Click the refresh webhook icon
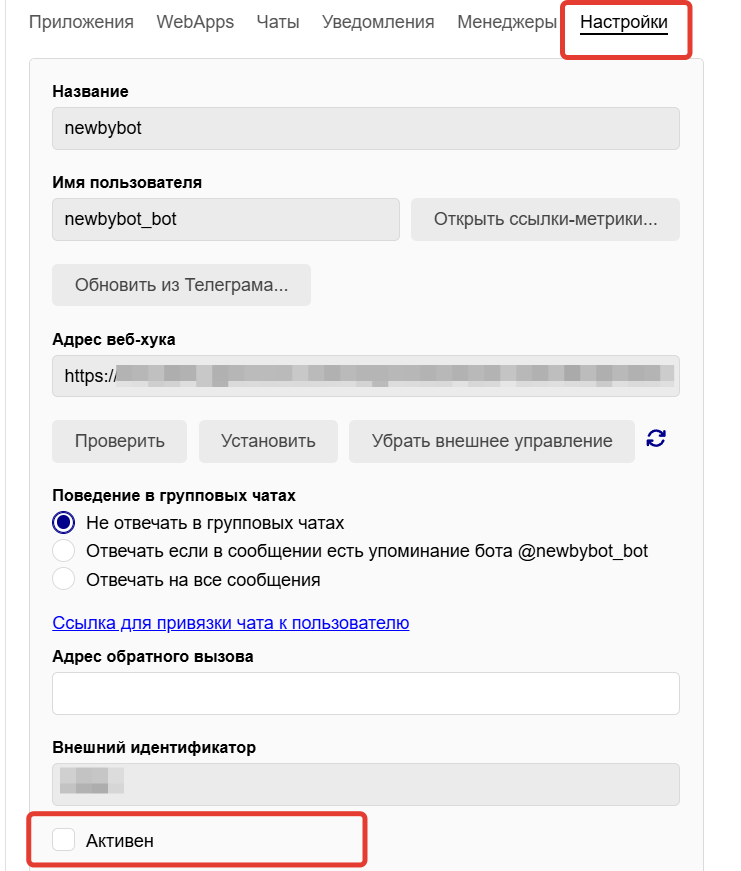The image size is (741, 871). pyautogui.click(x=656, y=440)
